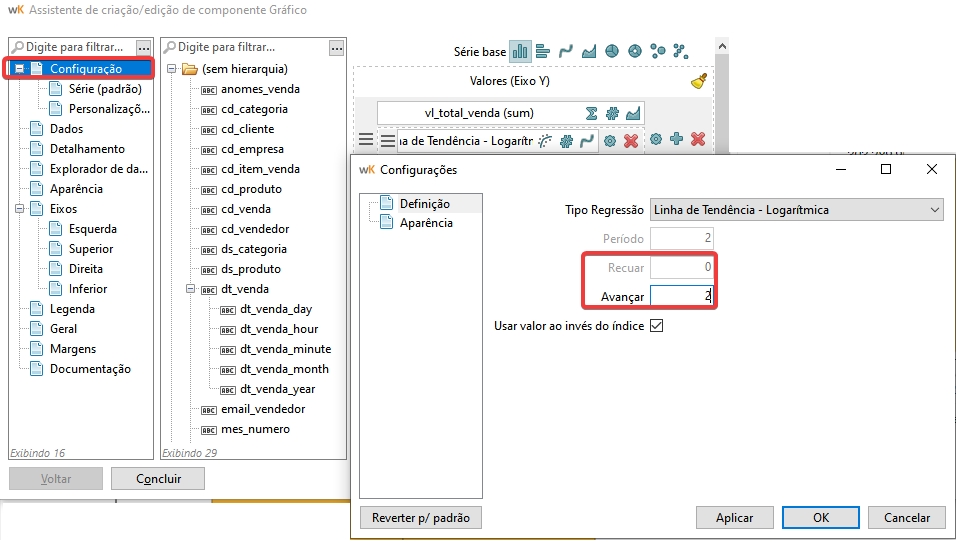
Task: Click the sigma aggregation icon on vl_total_venda
Action: click(591, 113)
